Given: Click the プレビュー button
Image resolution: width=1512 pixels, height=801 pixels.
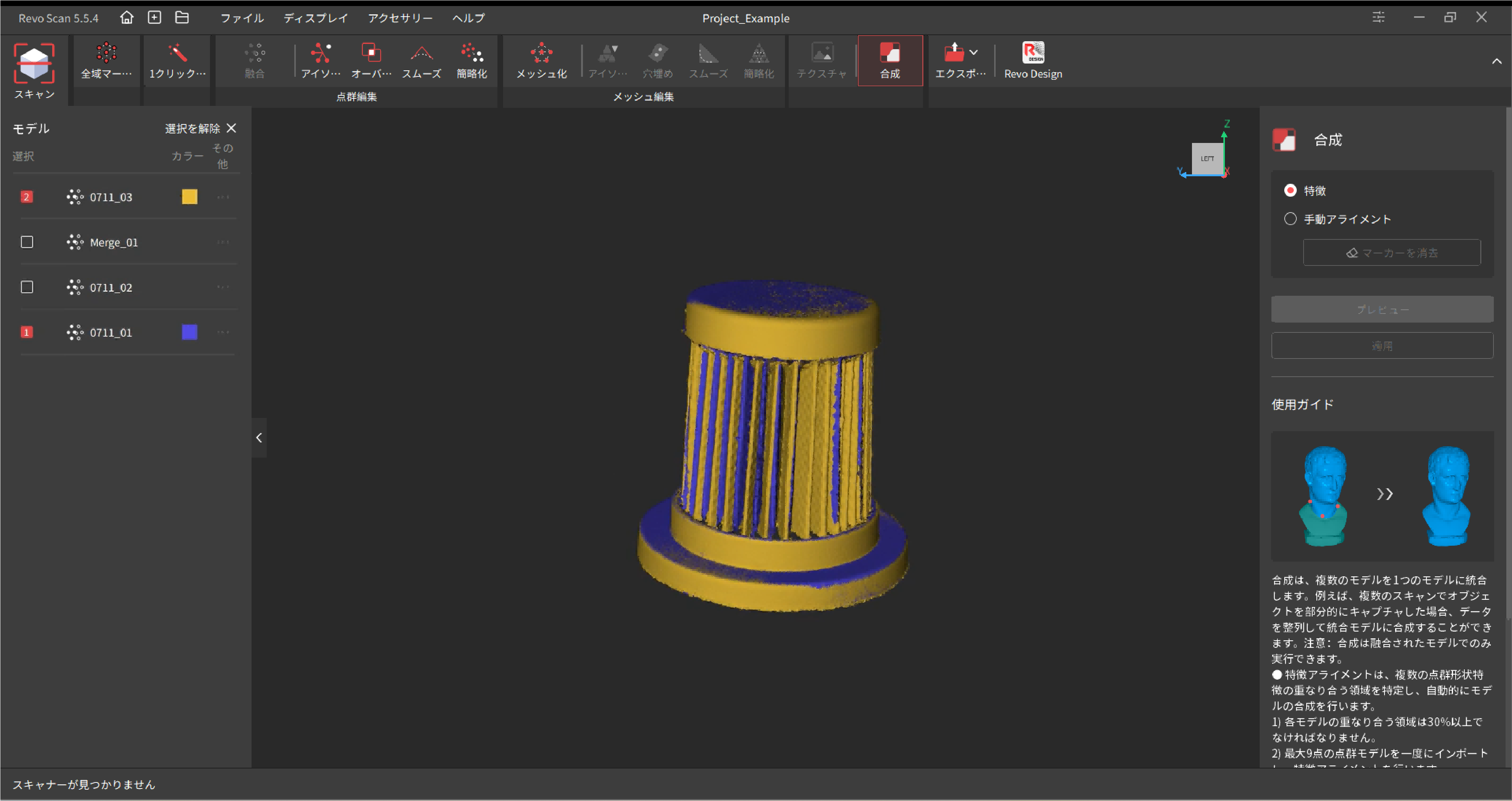Looking at the screenshot, I should click(1382, 309).
